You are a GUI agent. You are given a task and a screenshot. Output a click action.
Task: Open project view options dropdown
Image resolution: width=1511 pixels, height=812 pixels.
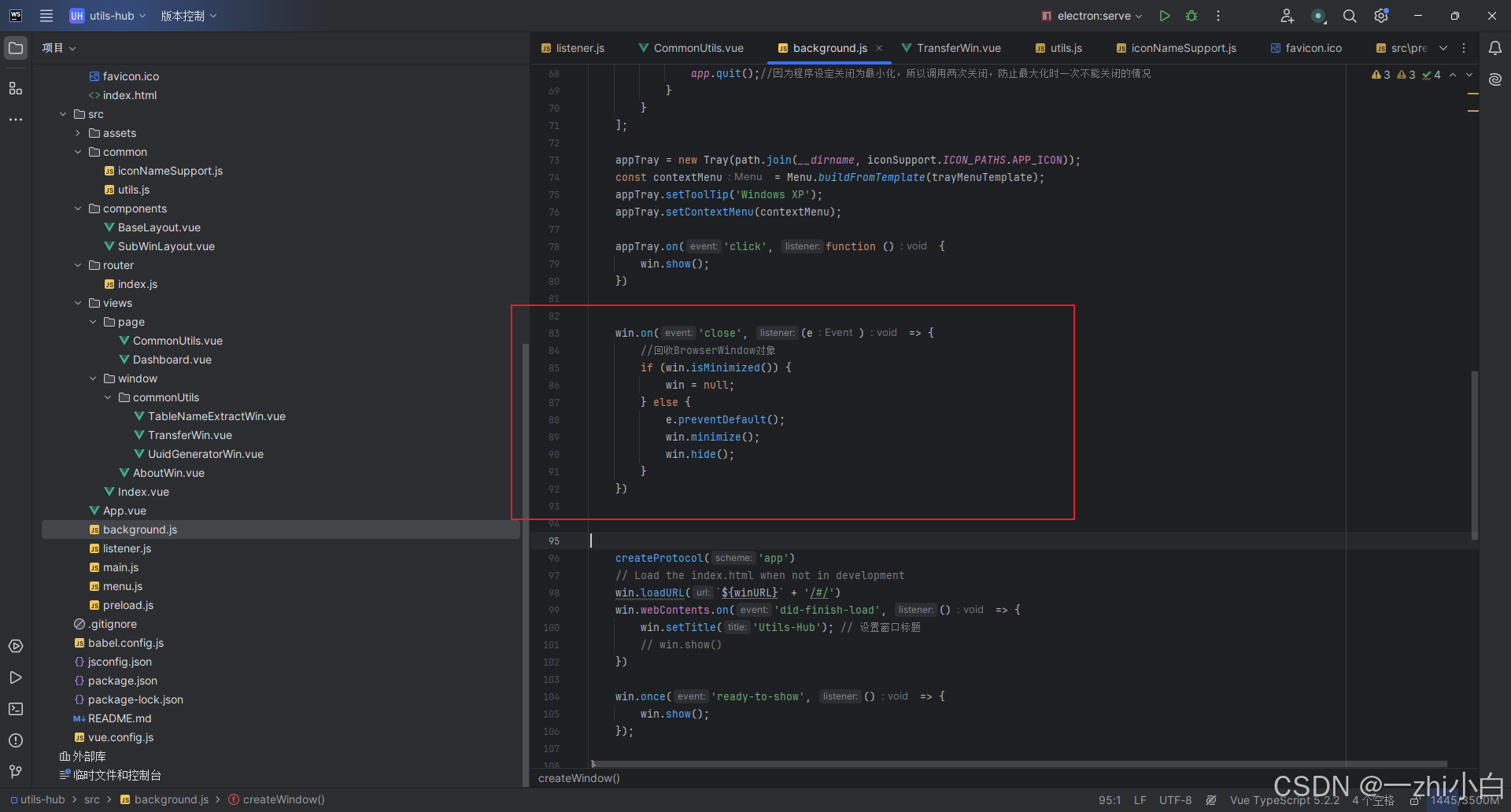[x=59, y=48]
